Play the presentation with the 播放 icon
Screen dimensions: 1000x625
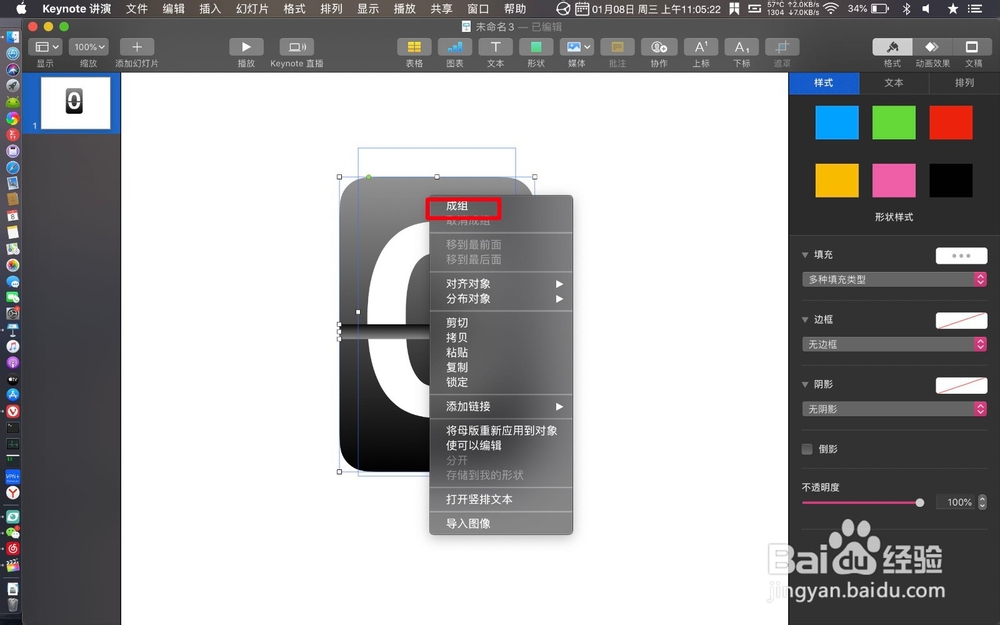(x=244, y=46)
